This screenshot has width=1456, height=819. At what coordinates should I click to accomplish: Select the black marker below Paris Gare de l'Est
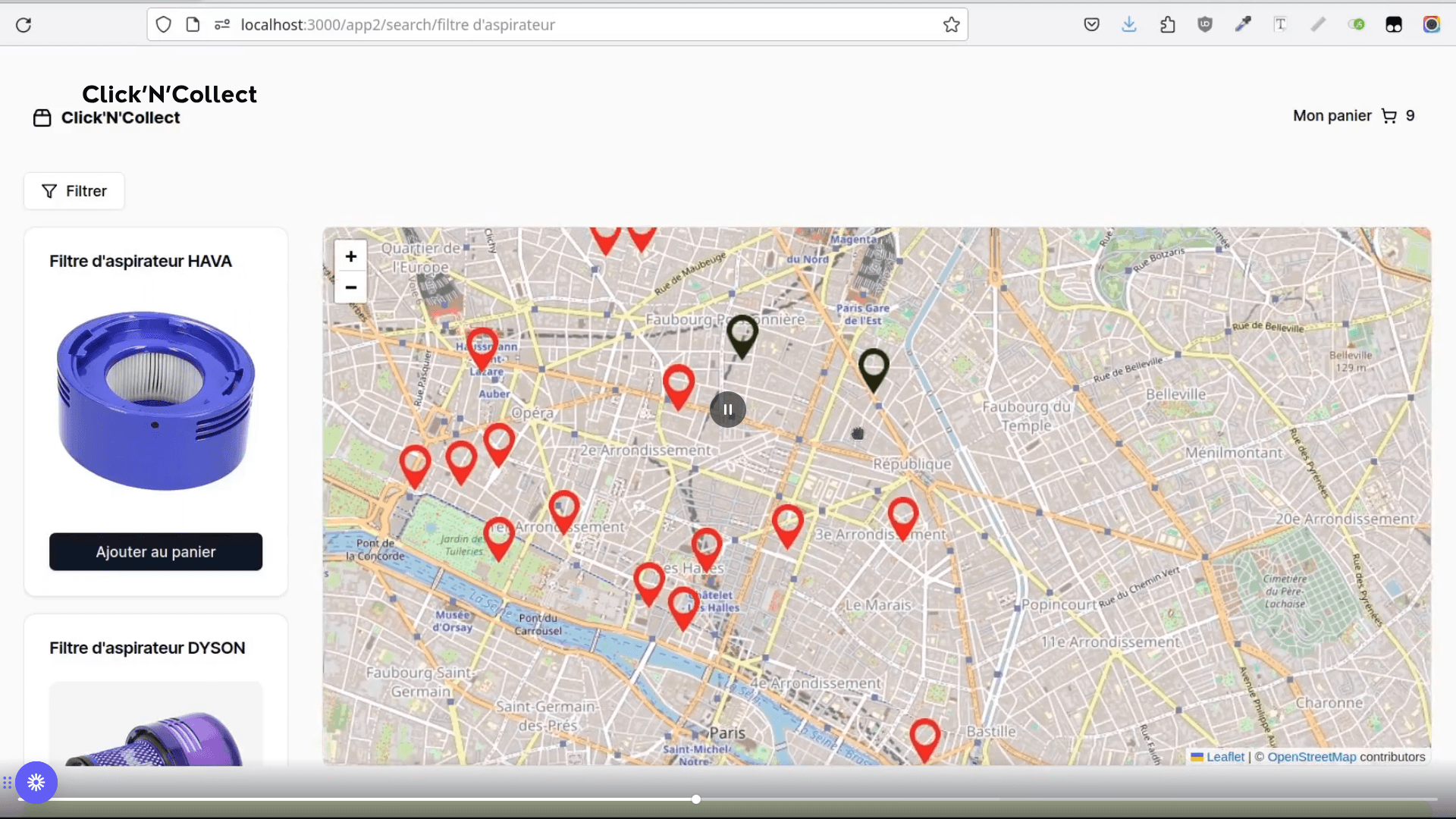(874, 371)
